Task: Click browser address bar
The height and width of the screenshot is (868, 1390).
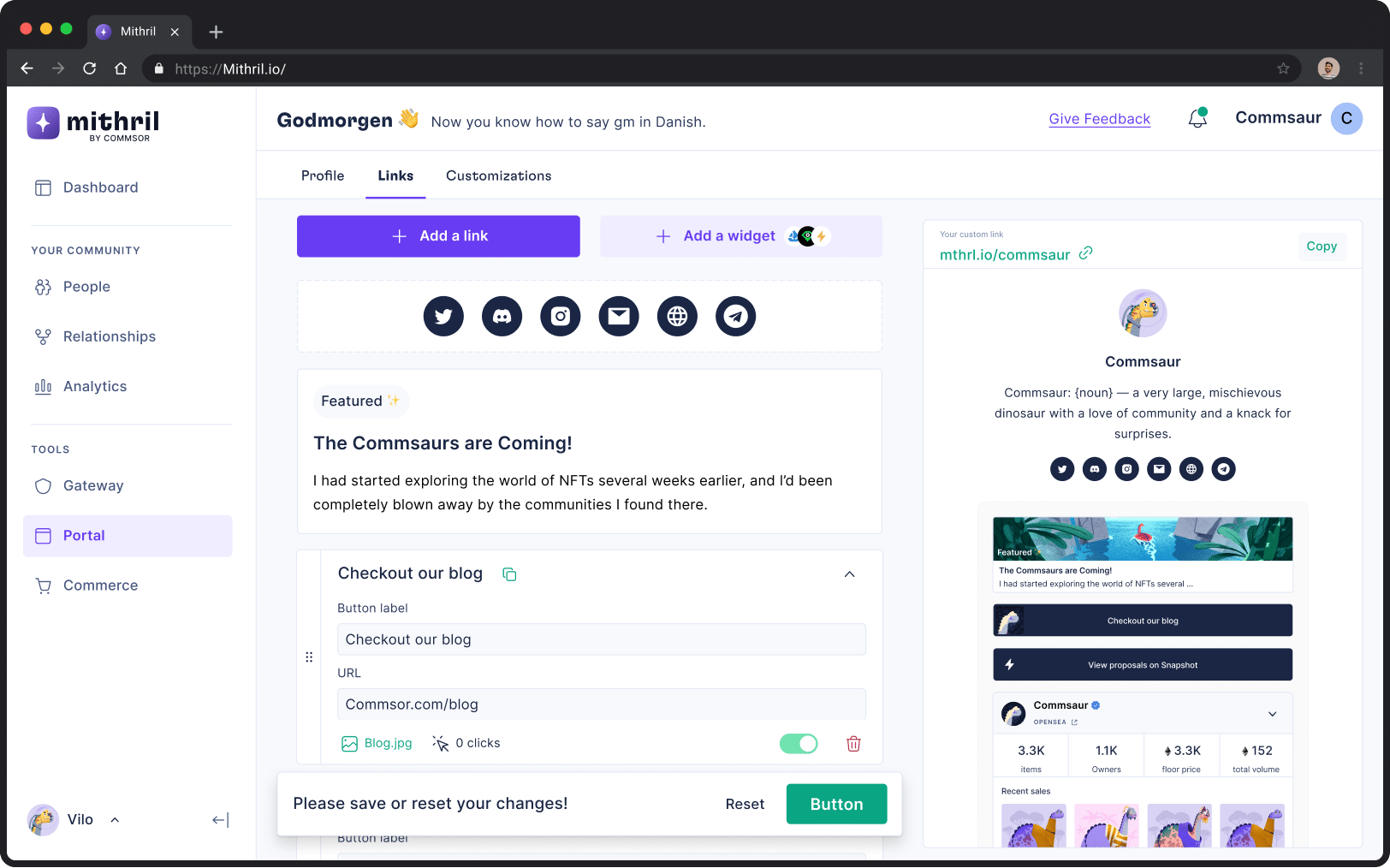Action: [722, 68]
